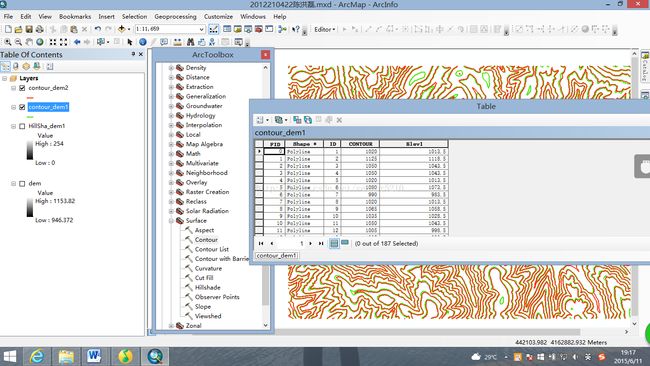Click the Full Extent globe icon

(x=40, y=42)
